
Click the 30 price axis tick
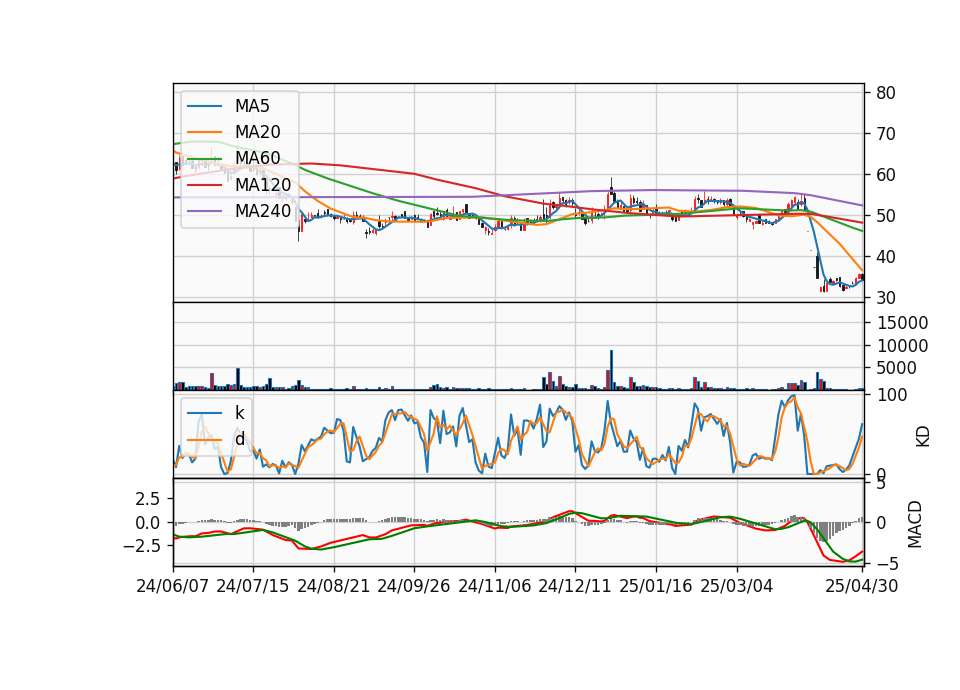[x=886, y=298]
